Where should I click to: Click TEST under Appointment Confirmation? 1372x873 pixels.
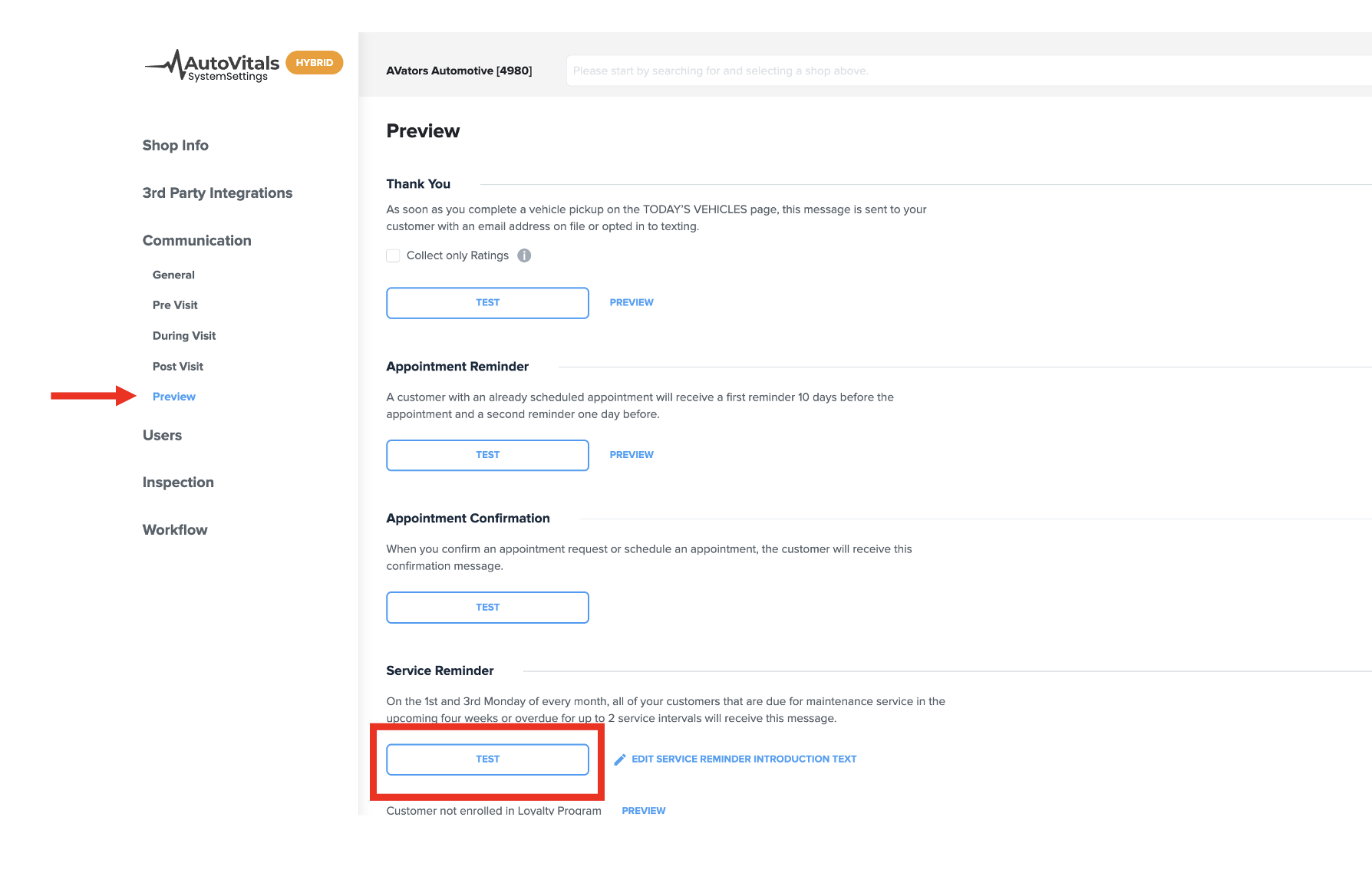(488, 608)
